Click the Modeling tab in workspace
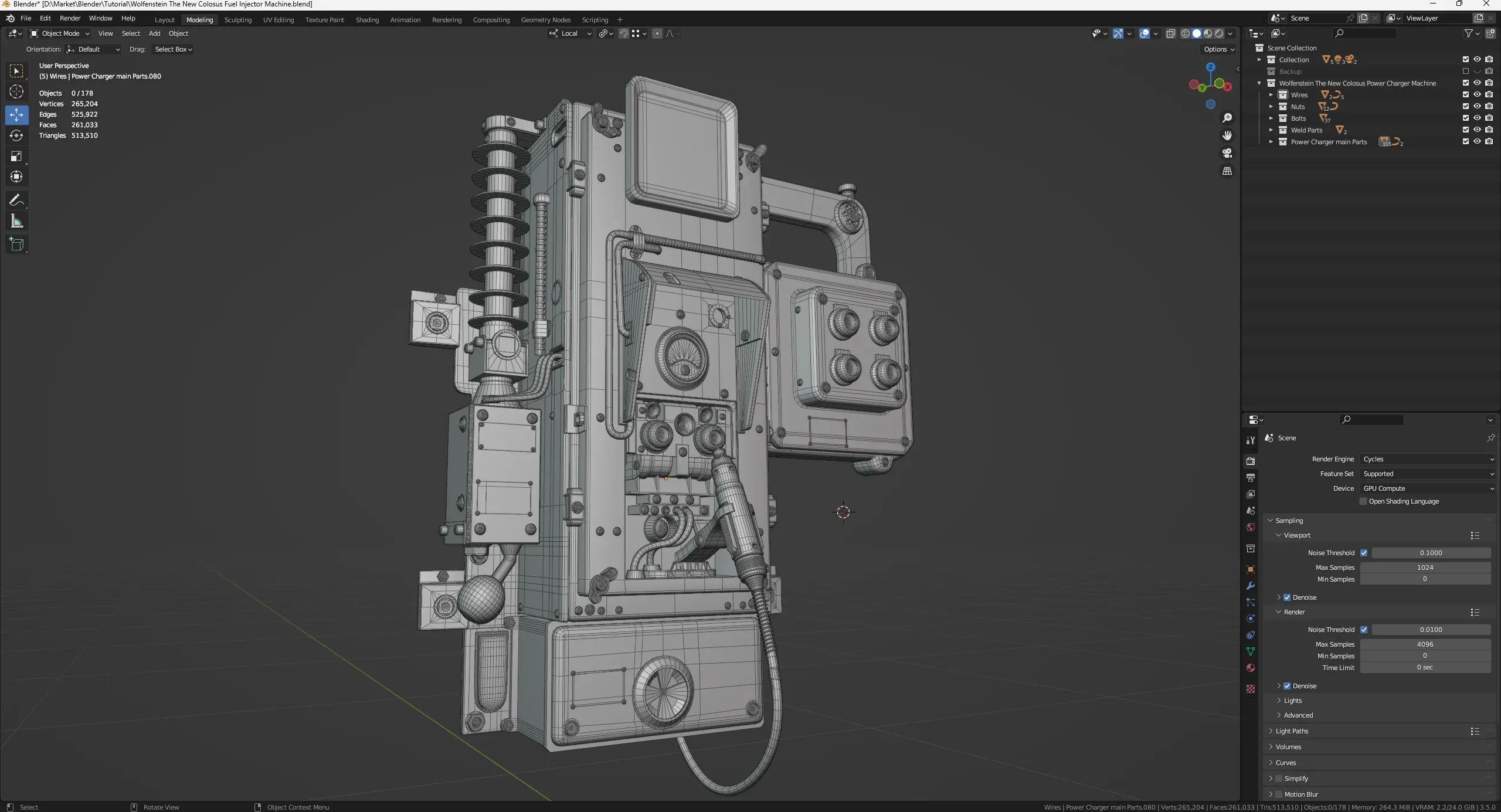 click(x=198, y=19)
